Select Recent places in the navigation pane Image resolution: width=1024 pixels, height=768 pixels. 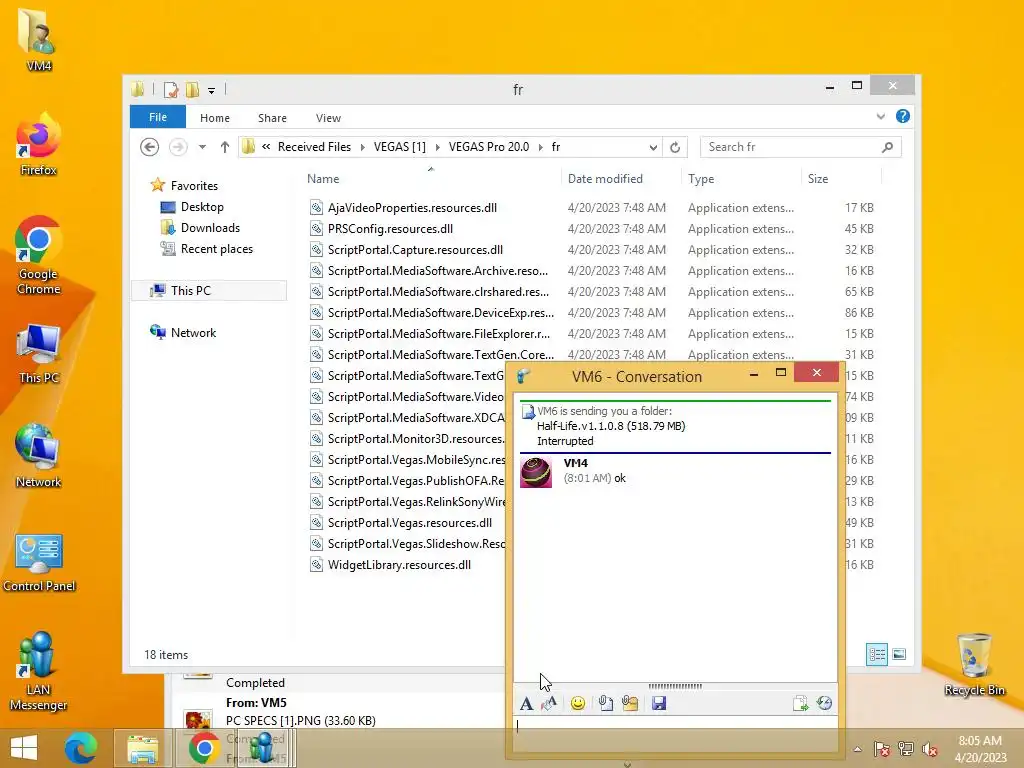click(216, 249)
